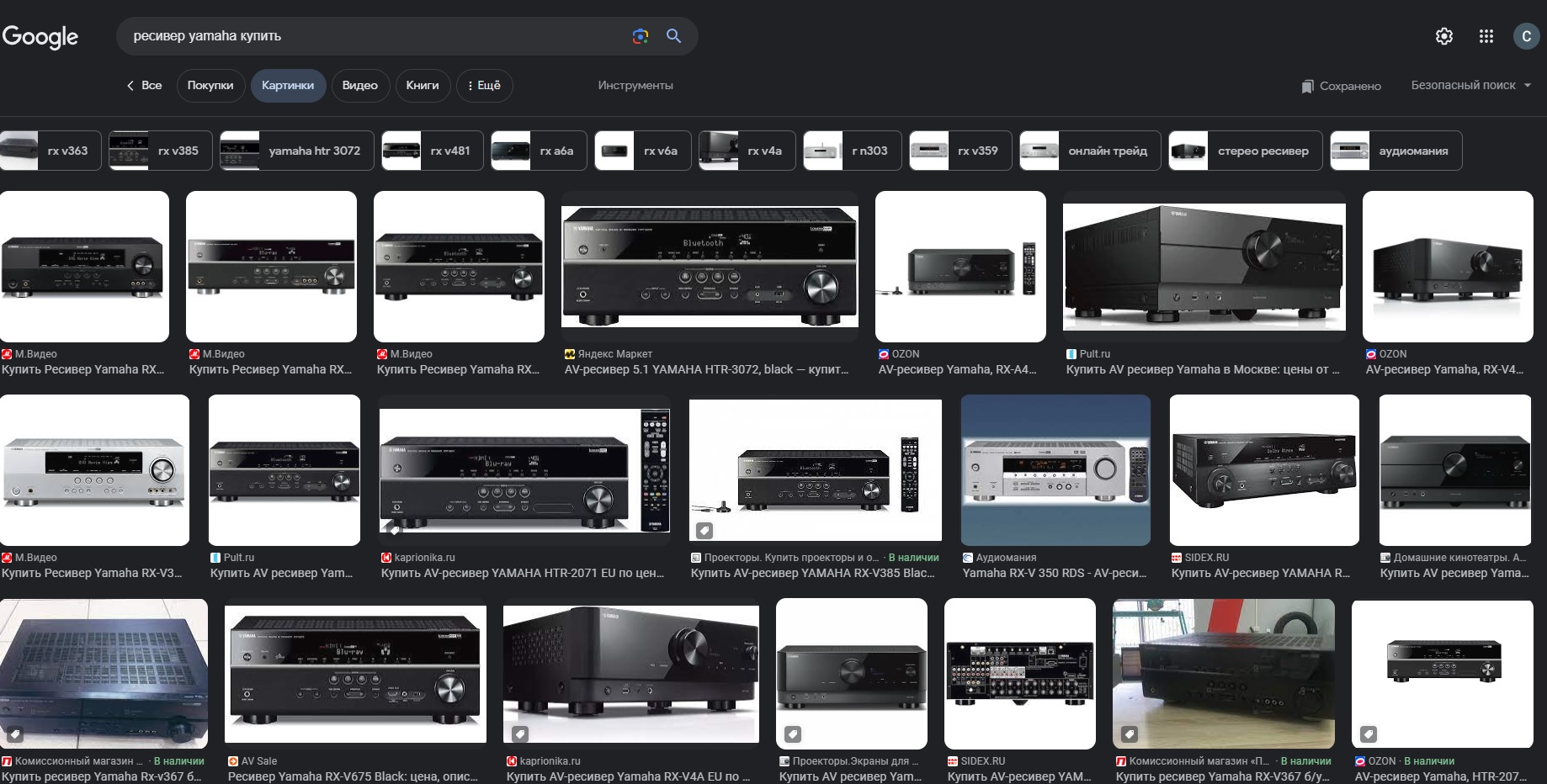Image resolution: width=1547 pixels, height=784 pixels.
Task: Open Сохранено saved collection link
Action: (1342, 86)
